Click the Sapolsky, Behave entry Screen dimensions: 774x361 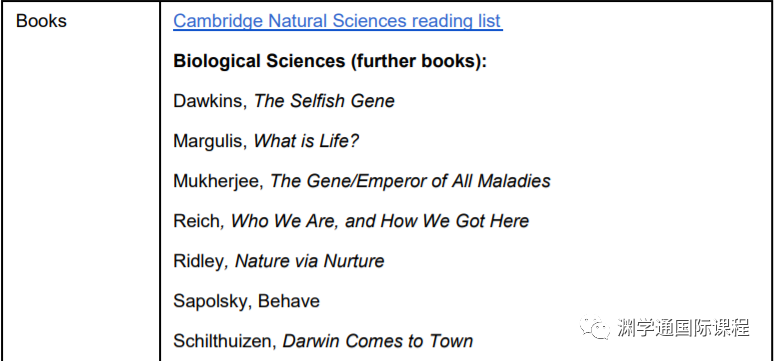click(x=246, y=301)
